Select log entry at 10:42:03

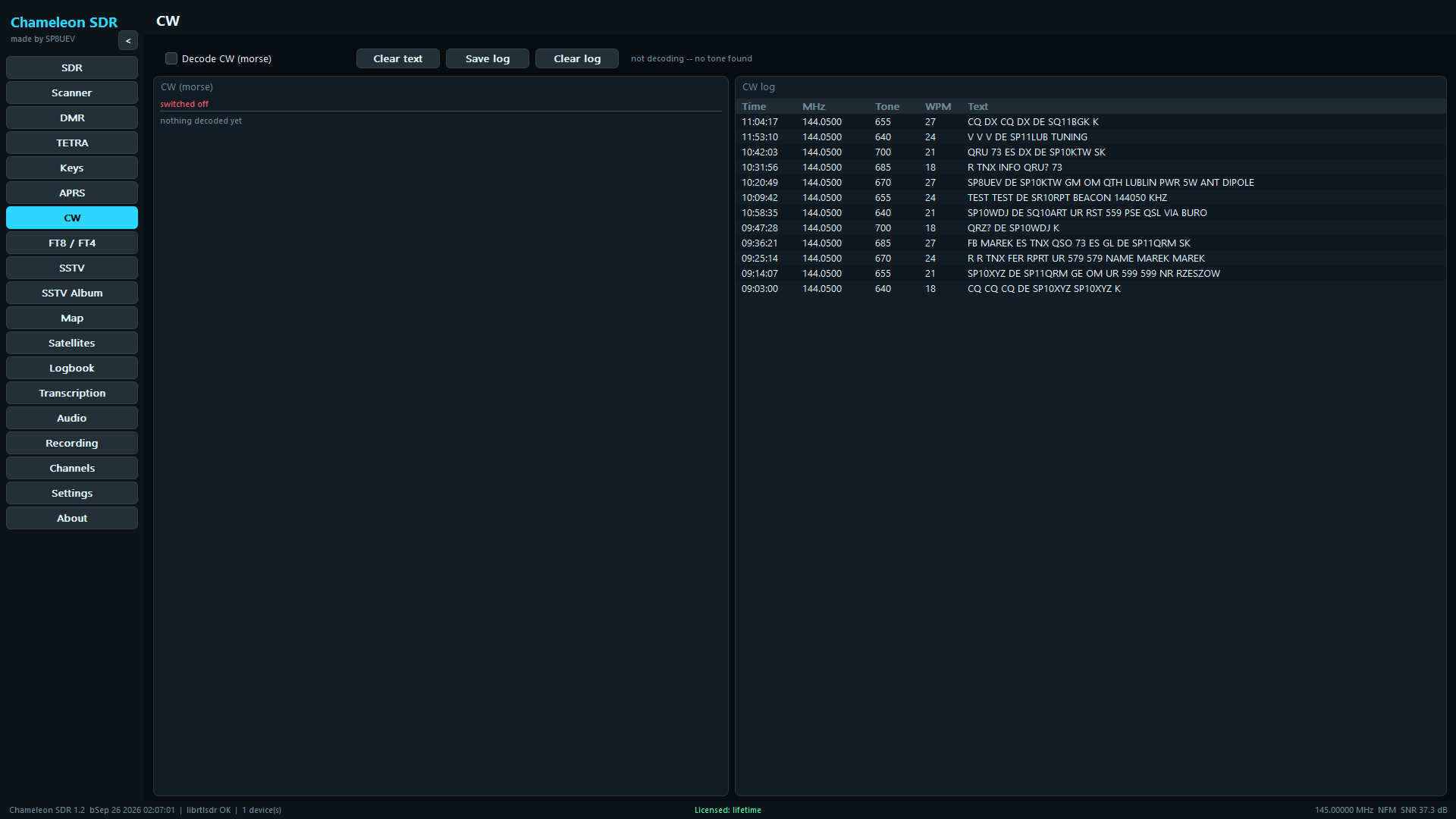[1090, 152]
